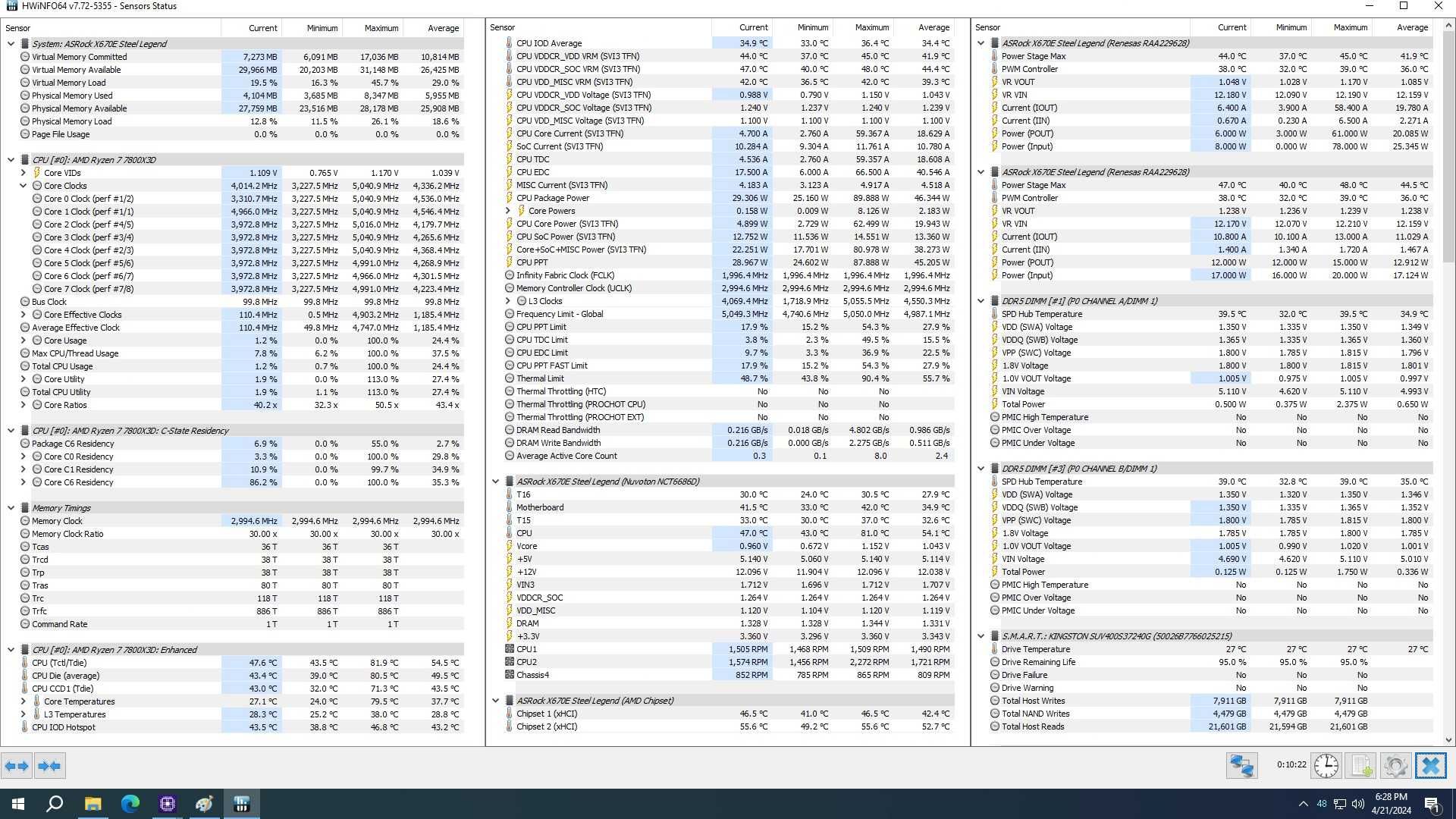Reset the min/max clock icon
1456x819 pixels.
pos(1326,766)
